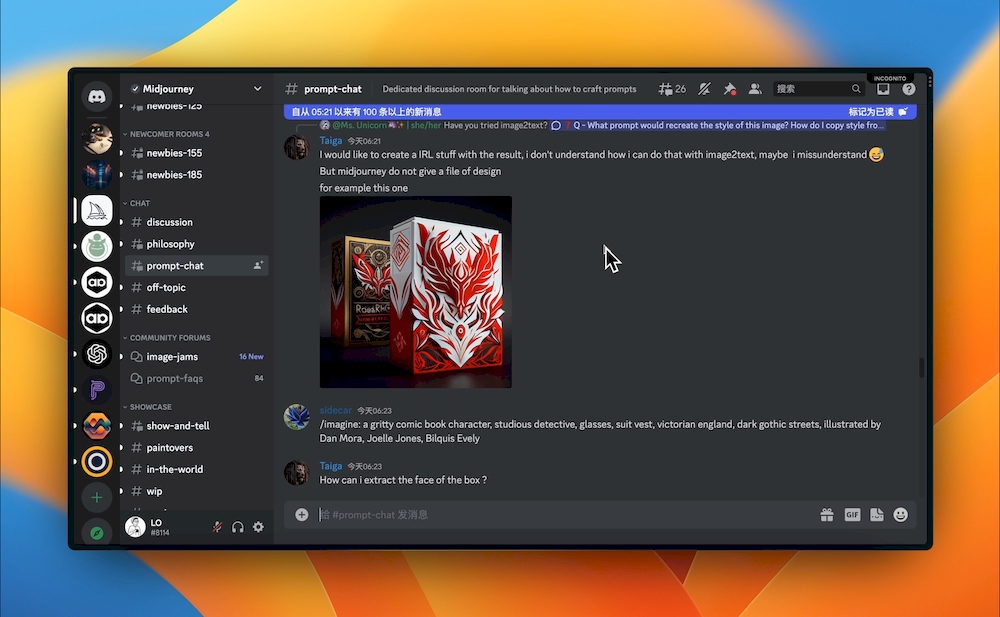Image resolution: width=1000 pixels, height=617 pixels.
Task: Visit the show-and-tell channel
Action: point(196,426)
